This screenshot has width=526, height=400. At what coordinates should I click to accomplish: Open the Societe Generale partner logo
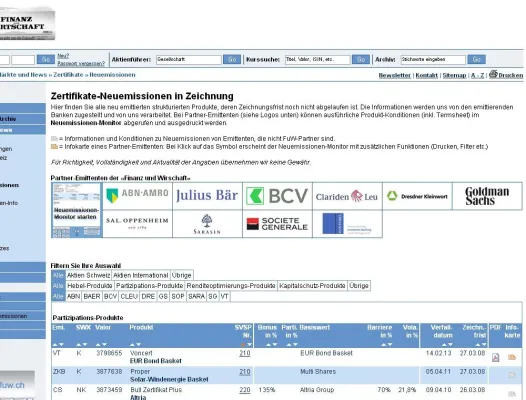pyautogui.click(x=277, y=224)
